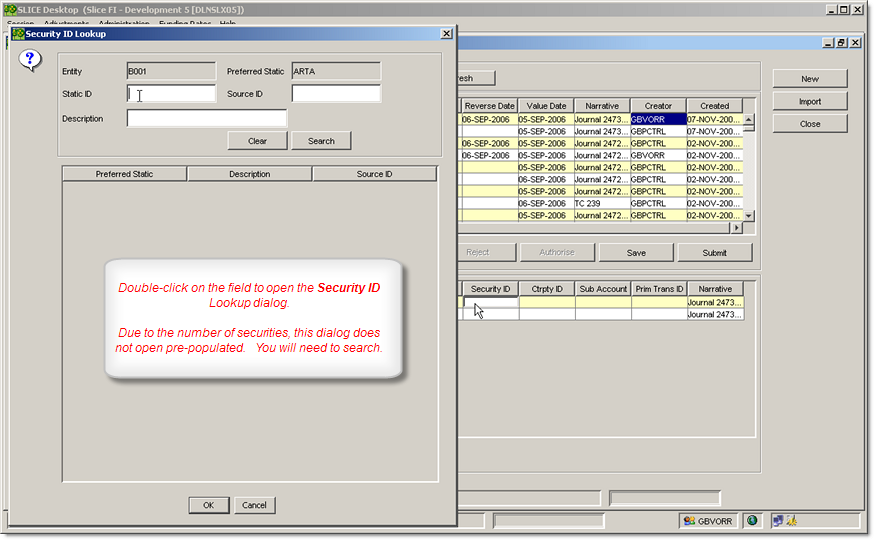Click the yellow star status bar icon
This screenshot has height=540, width=874.
[x=791, y=521]
